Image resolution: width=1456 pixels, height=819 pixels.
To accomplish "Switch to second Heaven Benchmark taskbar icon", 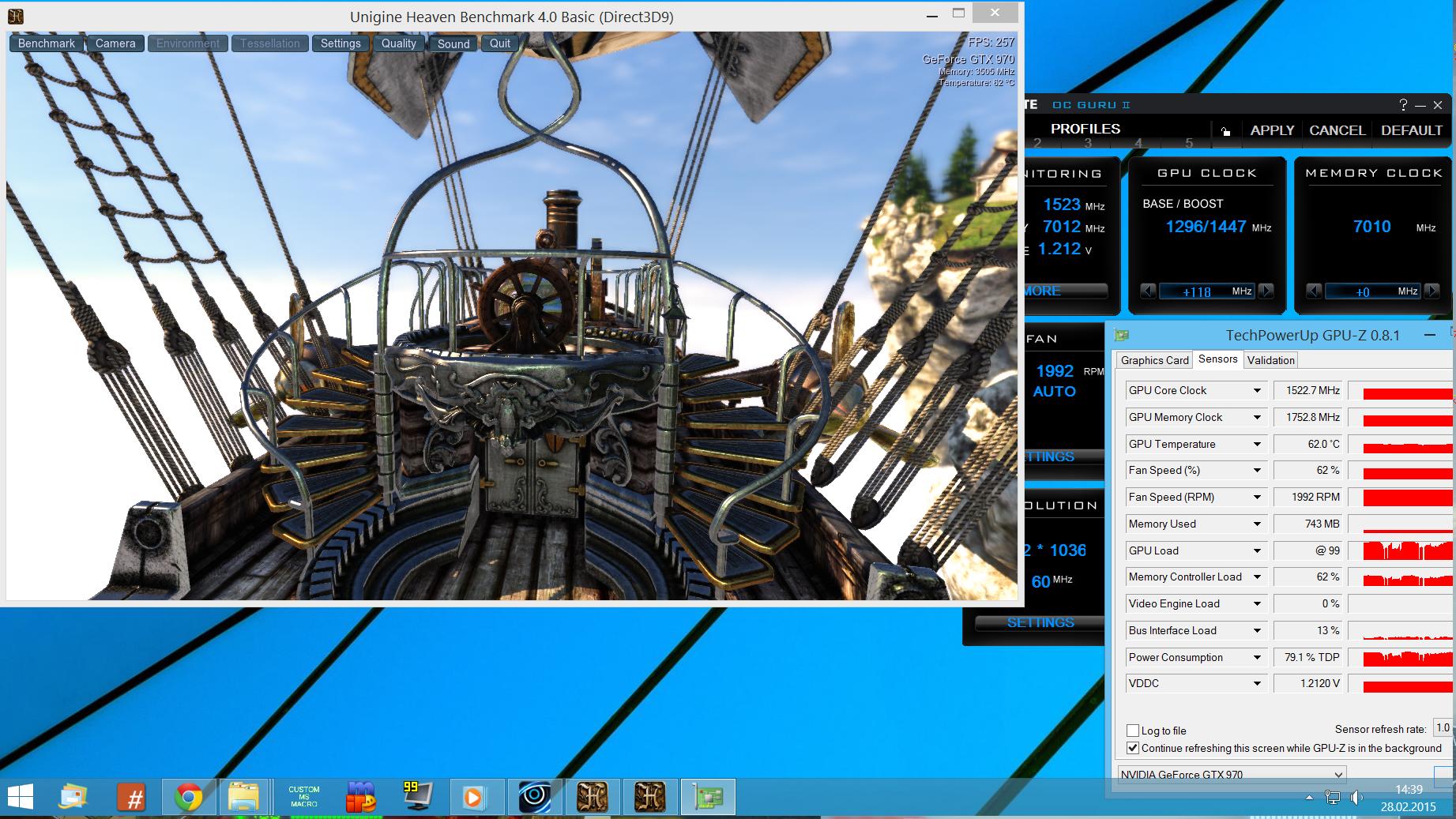I will click(649, 798).
